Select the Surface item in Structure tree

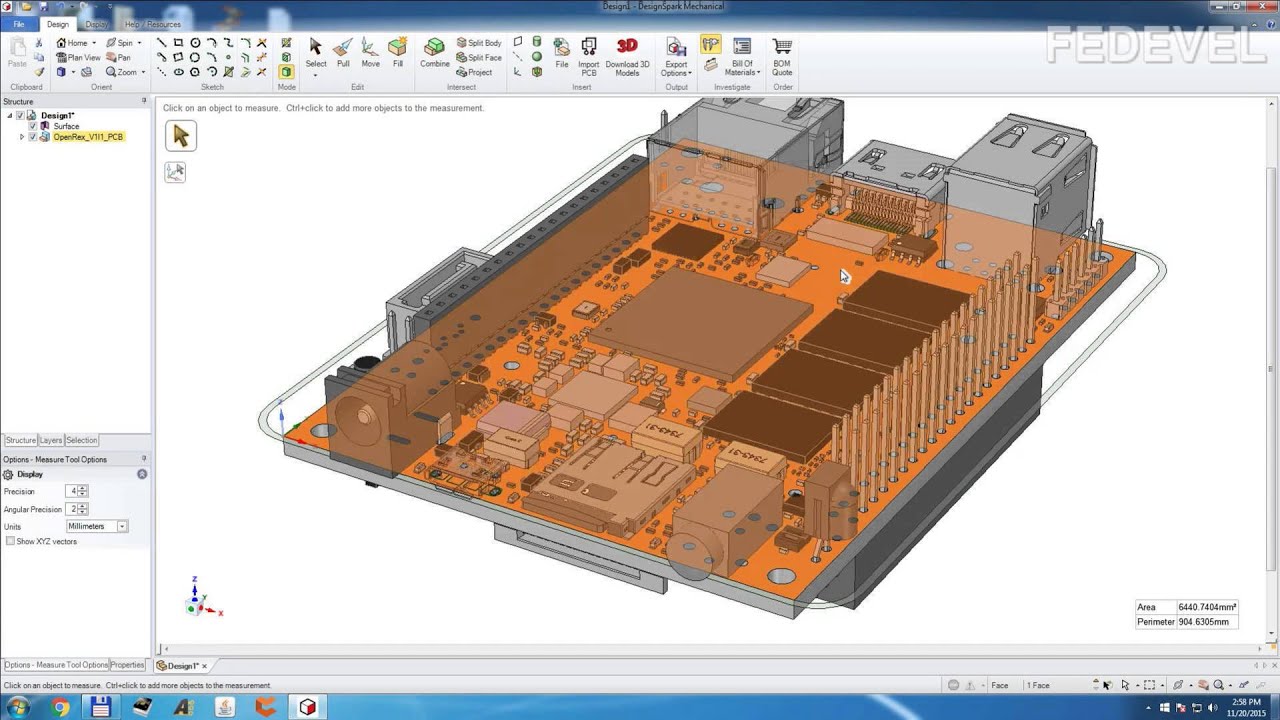[66, 126]
